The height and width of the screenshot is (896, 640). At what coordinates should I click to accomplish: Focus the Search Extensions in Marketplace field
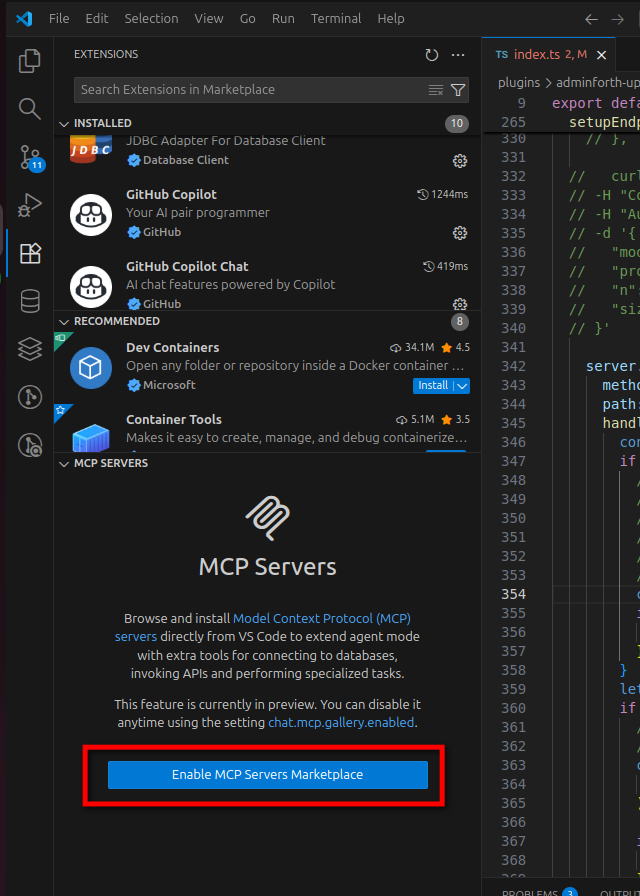(250, 90)
